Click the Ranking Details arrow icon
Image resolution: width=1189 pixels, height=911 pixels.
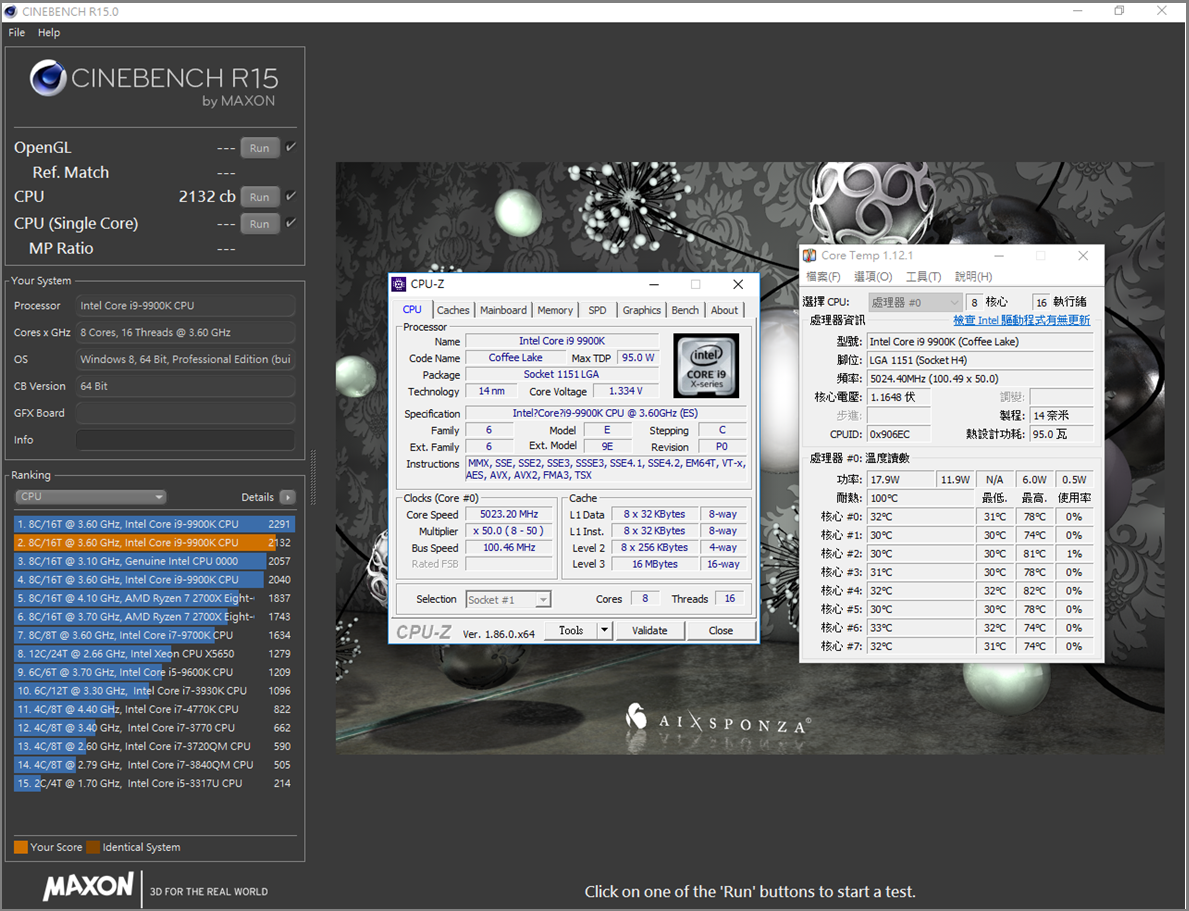(287, 498)
